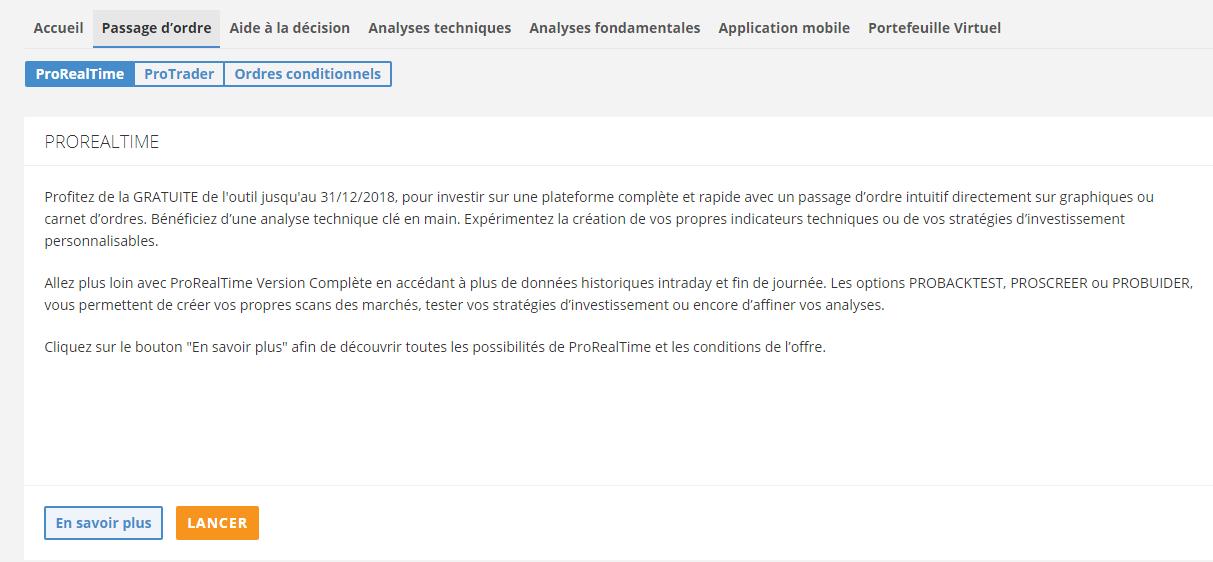Open the Aide à la décision tab

290,28
